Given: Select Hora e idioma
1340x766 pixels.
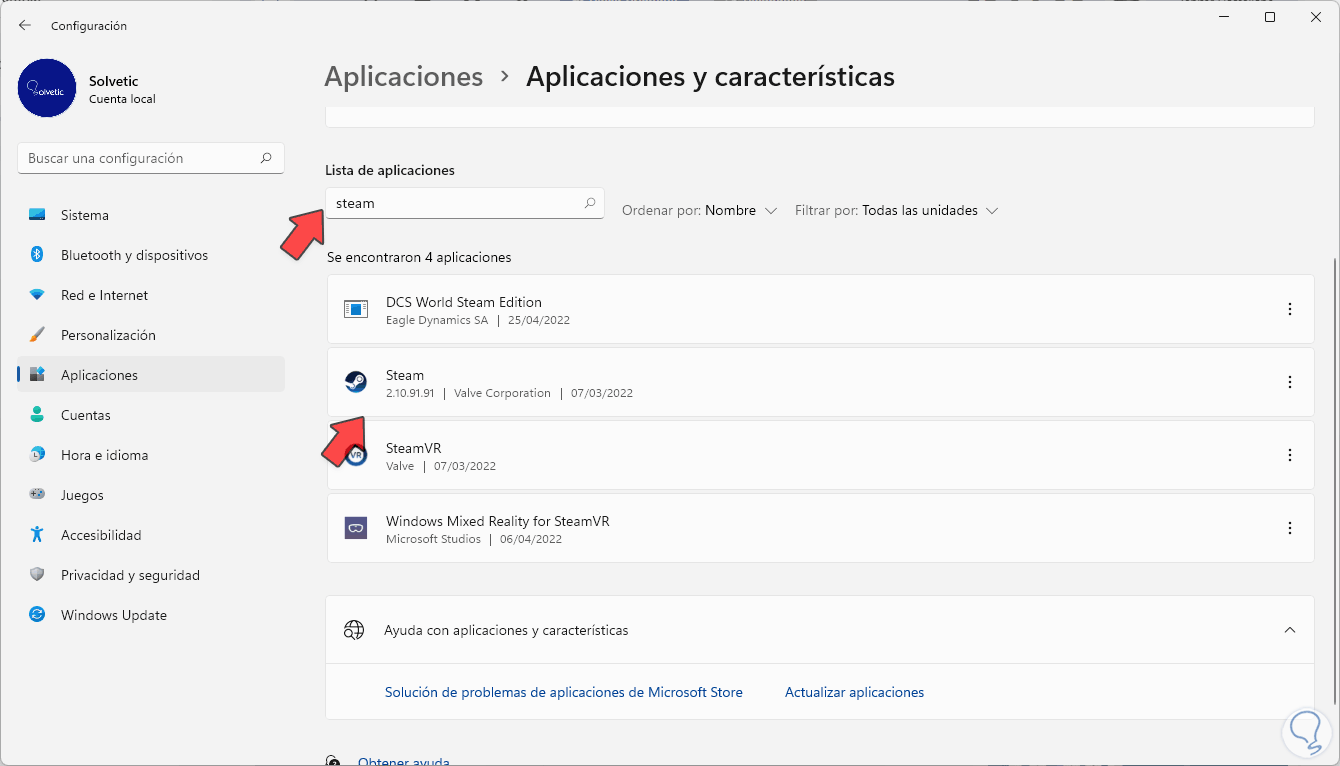Looking at the screenshot, I should pyautogui.click(x=151, y=455).
